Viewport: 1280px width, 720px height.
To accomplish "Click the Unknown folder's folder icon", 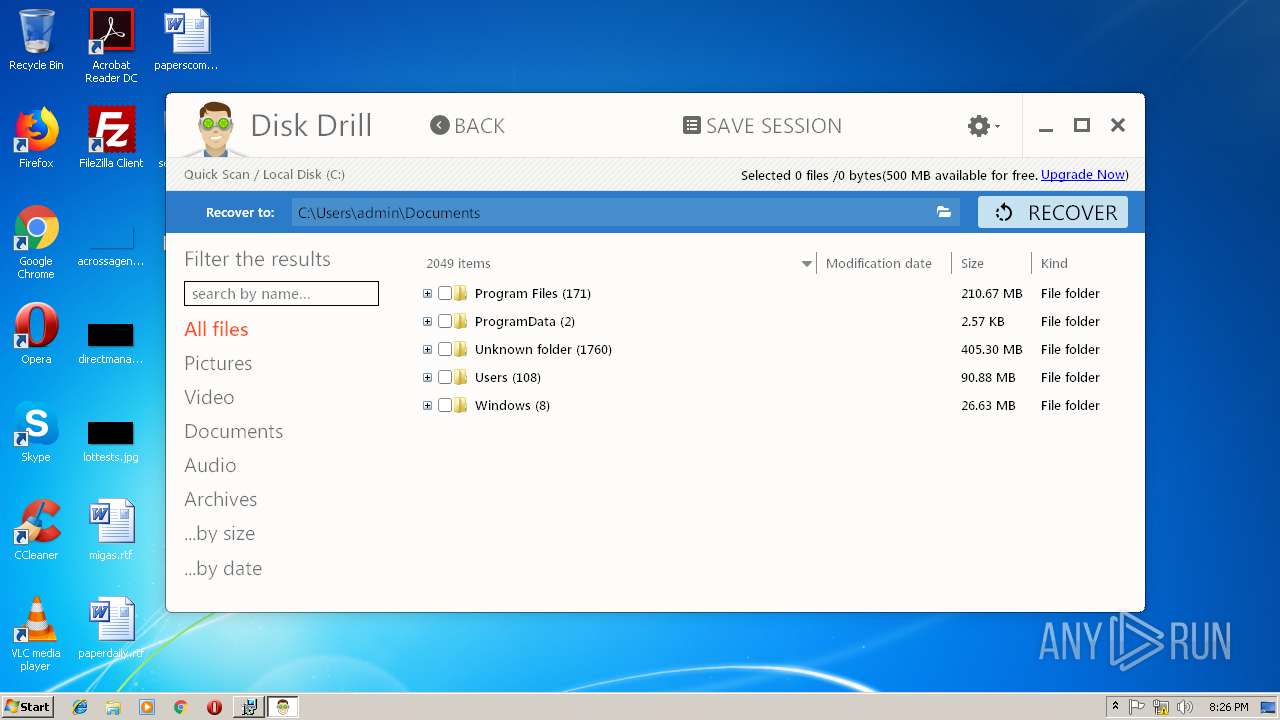I will [x=461, y=349].
